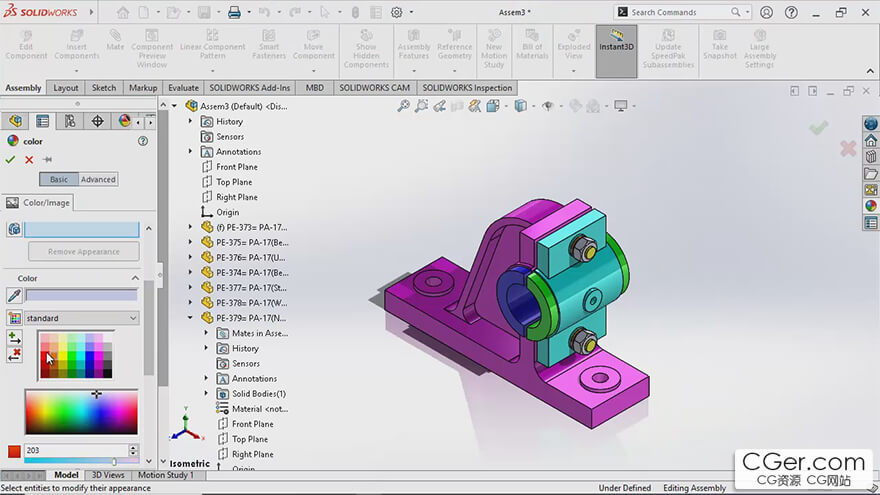Open the DisplayManager tab icon
This screenshot has height=495, width=880.
[x=124, y=121]
